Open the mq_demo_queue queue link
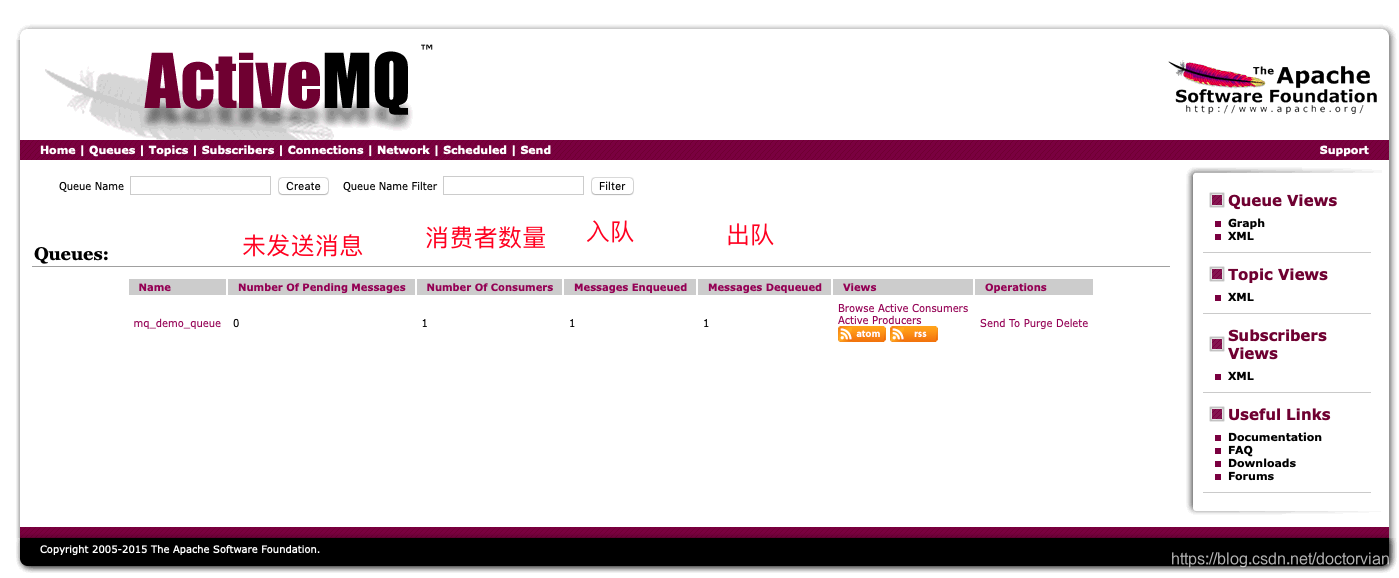The image size is (1399, 578). click(x=177, y=324)
